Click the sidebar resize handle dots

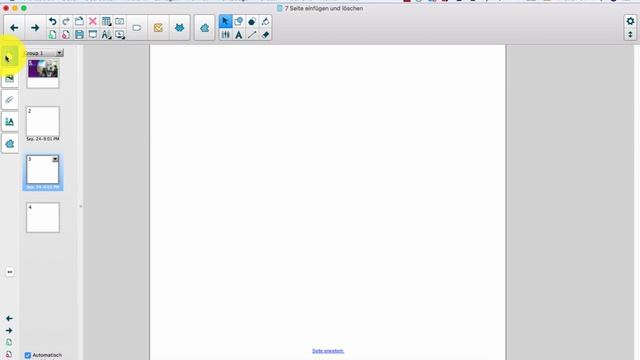[x=80, y=206]
